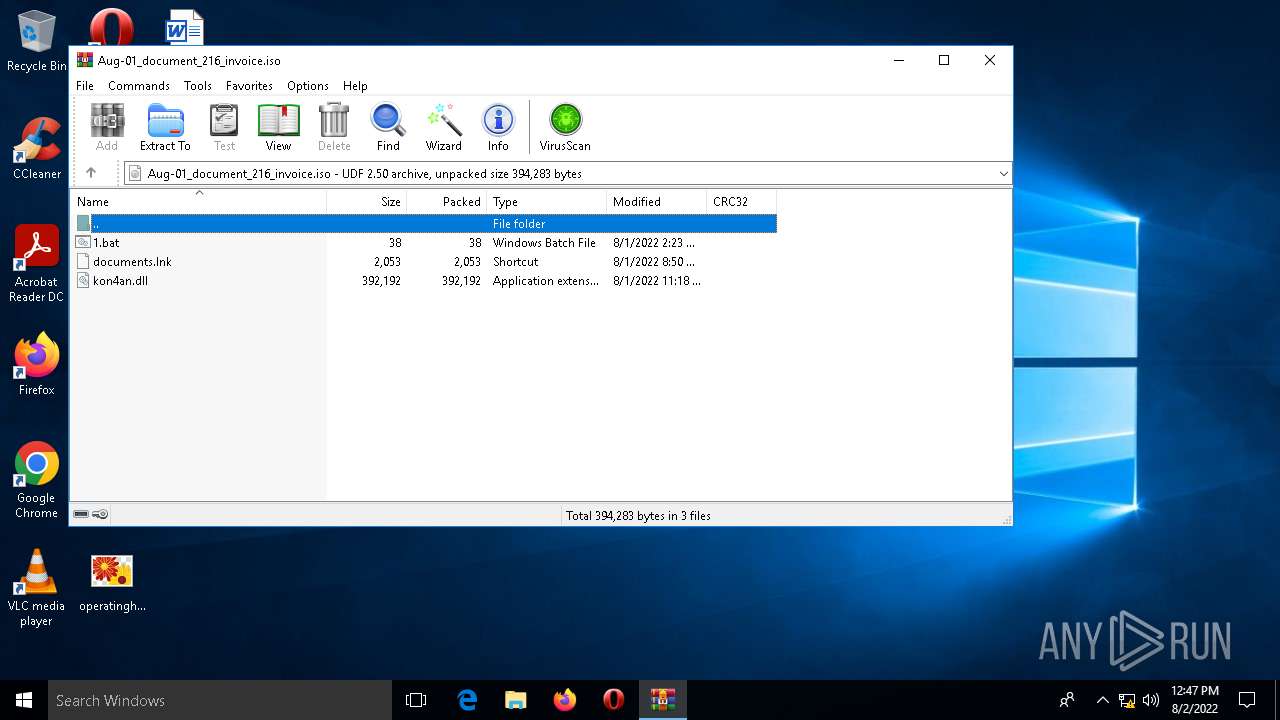Open Opera from the taskbar

[x=614, y=700]
